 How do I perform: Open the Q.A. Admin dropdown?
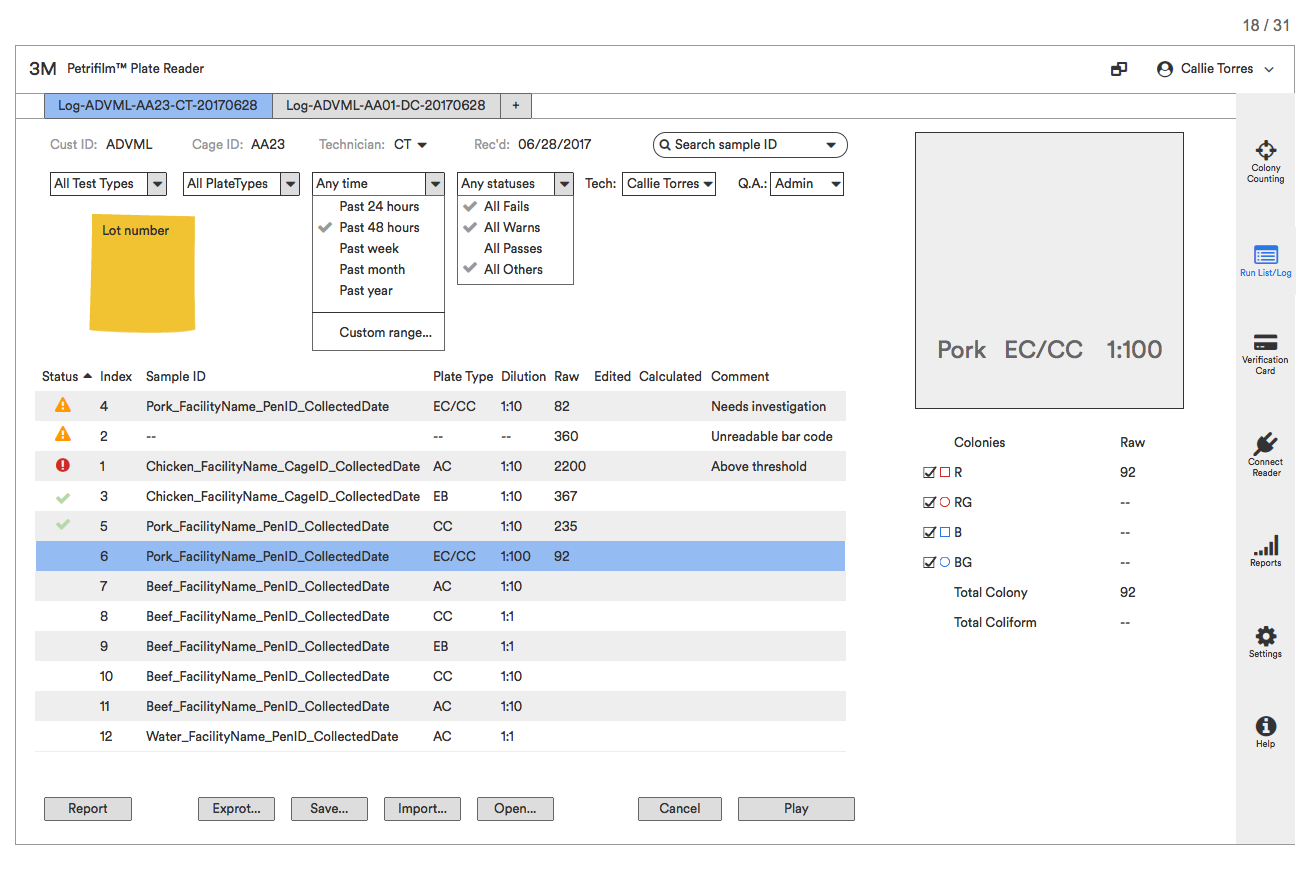[x=807, y=184]
